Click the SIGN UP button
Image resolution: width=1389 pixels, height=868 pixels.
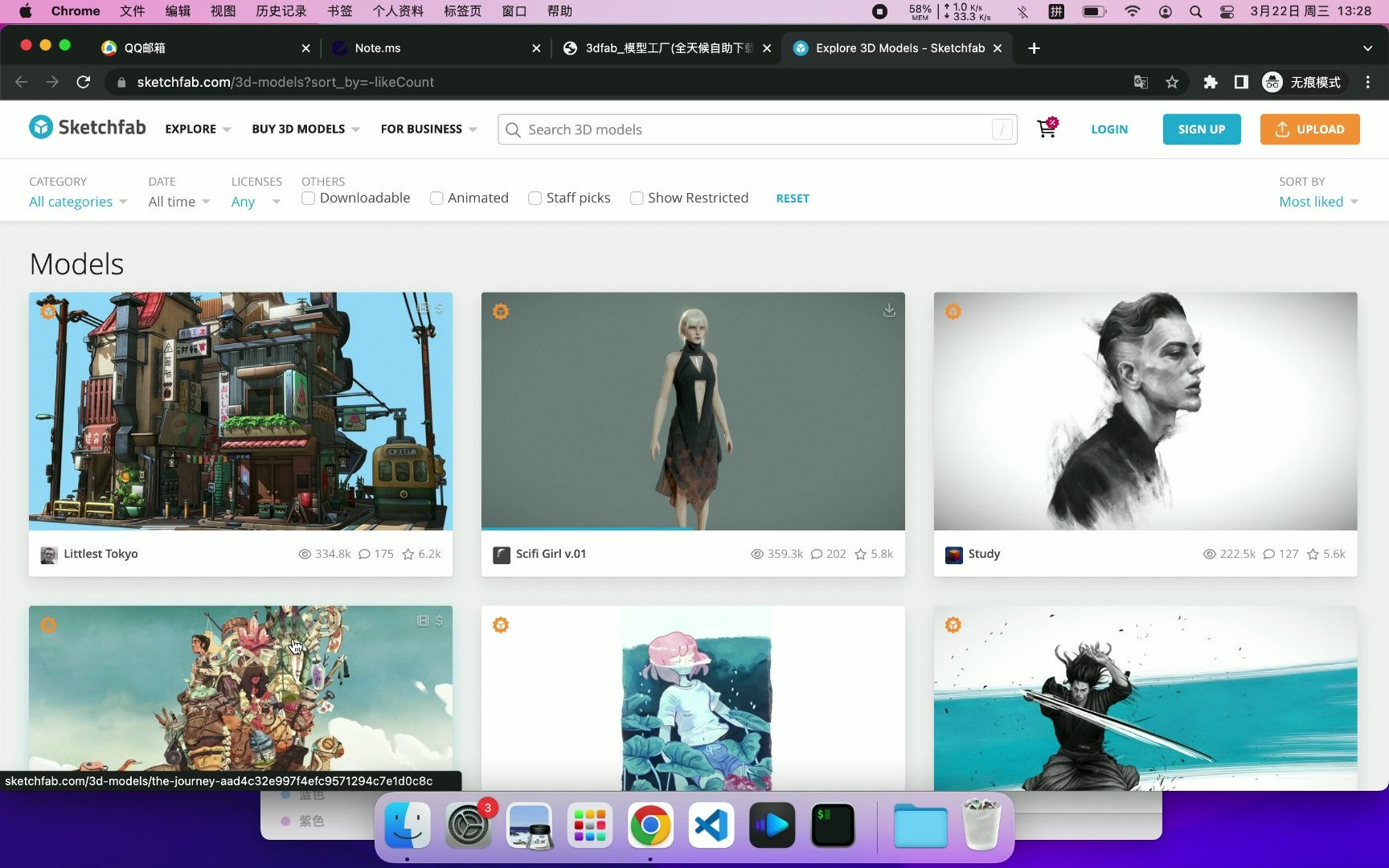pyautogui.click(x=1201, y=129)
